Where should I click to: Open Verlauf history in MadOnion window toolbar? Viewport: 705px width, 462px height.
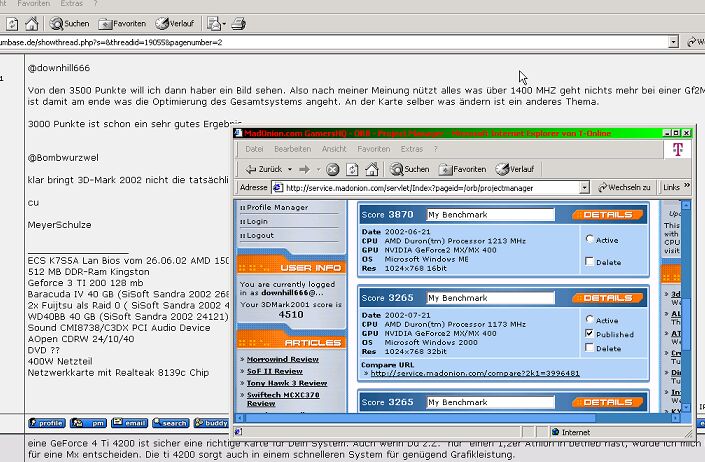(514, 169)
